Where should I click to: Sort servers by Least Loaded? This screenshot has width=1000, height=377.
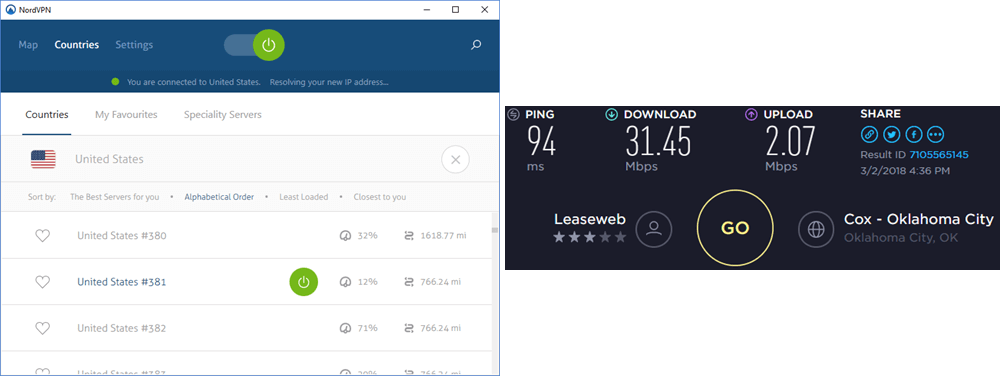point(304,197)
